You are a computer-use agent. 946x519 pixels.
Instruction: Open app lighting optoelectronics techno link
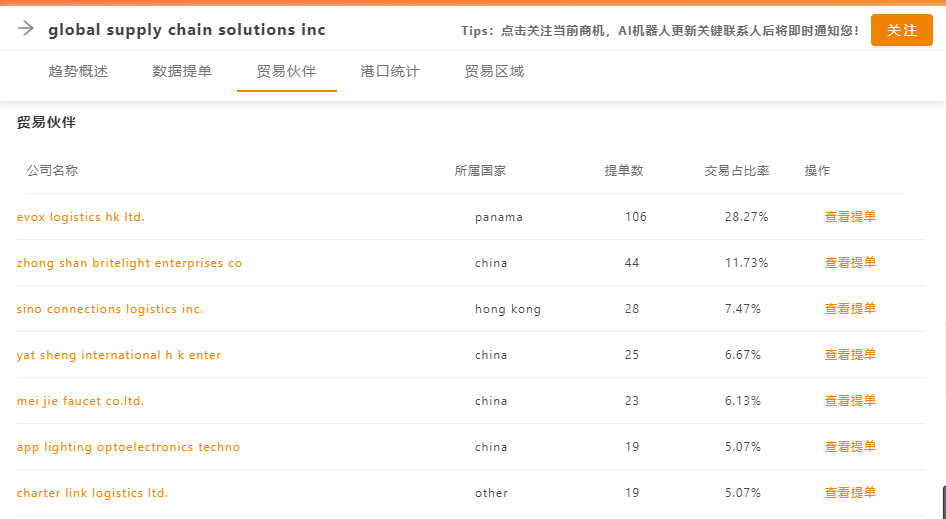pos(129,447)
